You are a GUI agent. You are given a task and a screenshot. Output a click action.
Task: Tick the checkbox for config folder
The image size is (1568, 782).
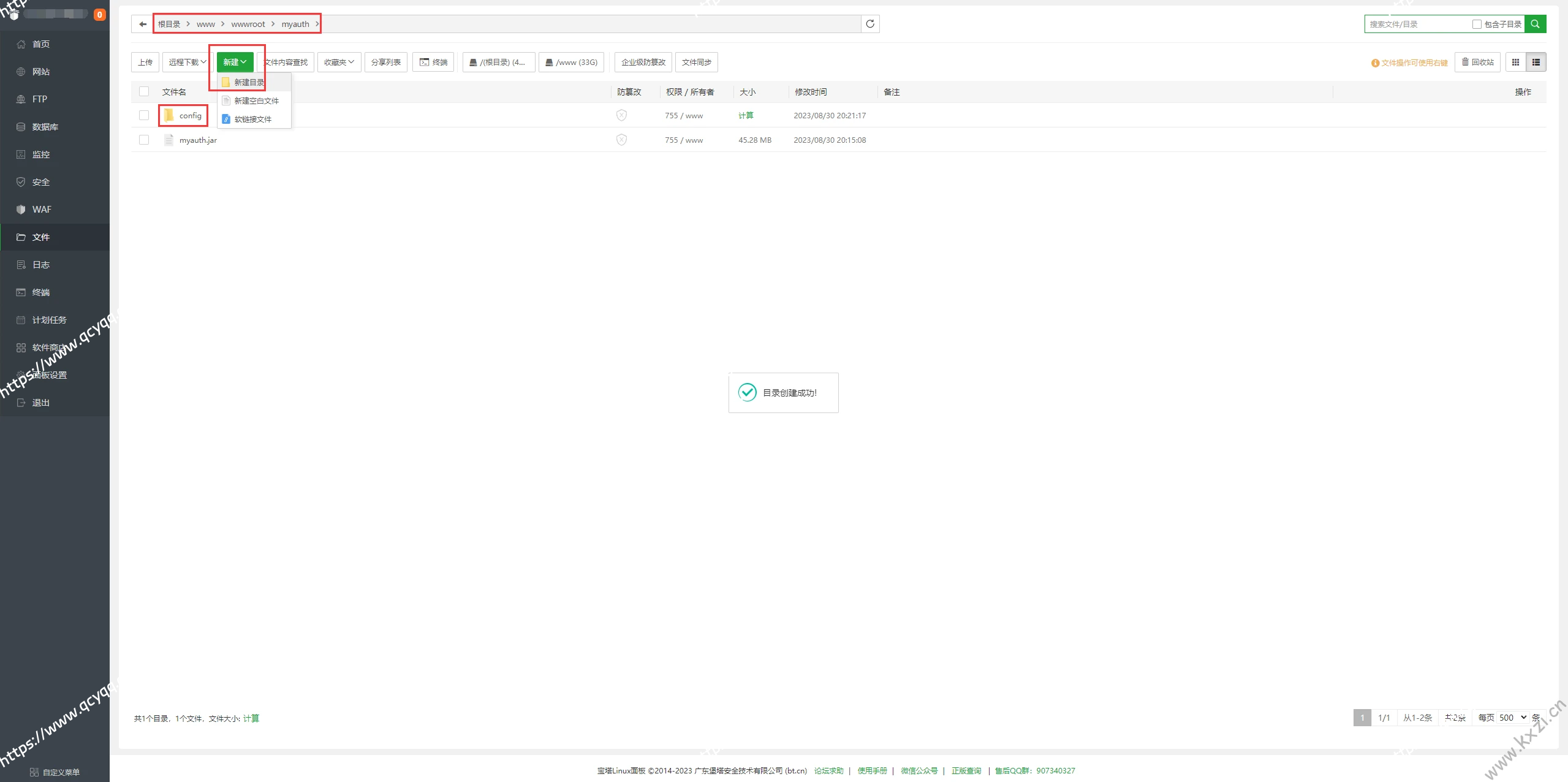click(x=144, y=115)
